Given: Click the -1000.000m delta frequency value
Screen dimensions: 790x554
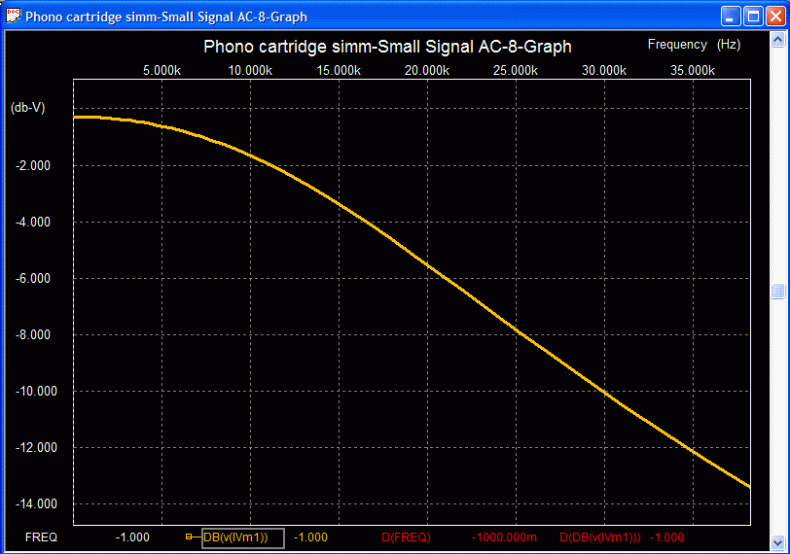Looking at the screenshot, I should [x=504, y=537].
